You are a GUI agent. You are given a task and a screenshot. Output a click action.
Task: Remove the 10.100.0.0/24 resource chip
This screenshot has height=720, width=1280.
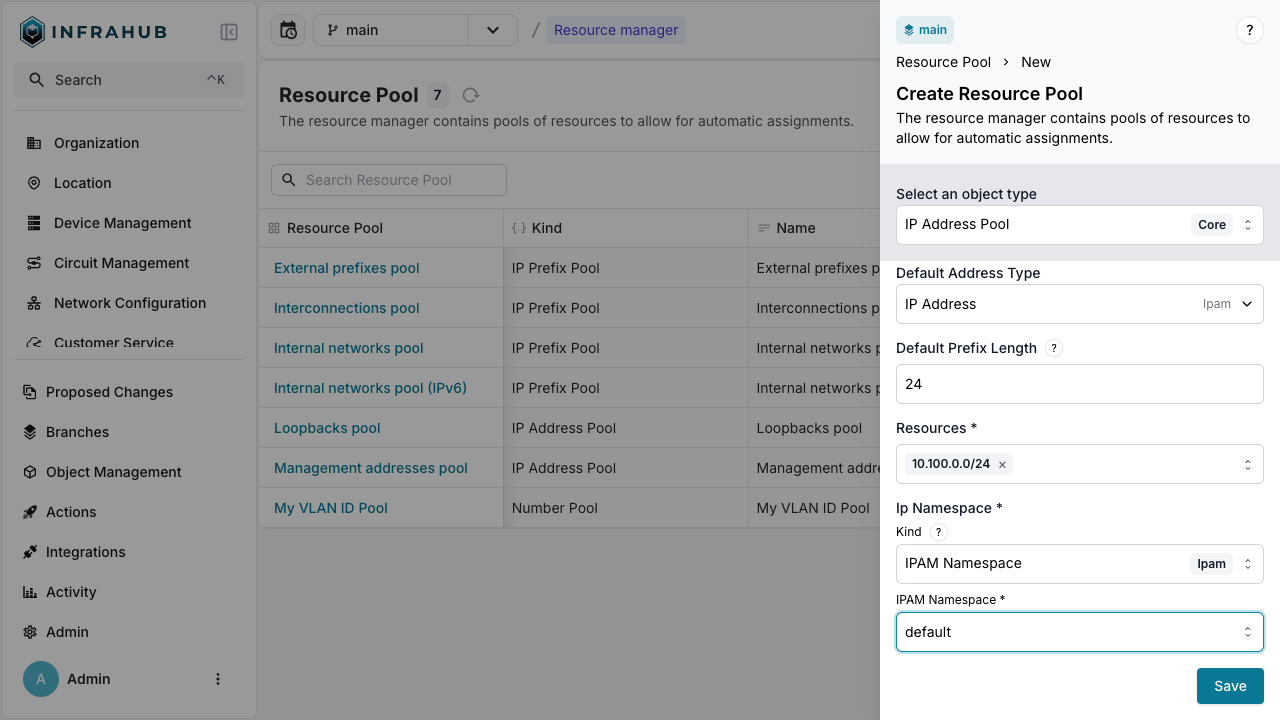point(1002,464)
